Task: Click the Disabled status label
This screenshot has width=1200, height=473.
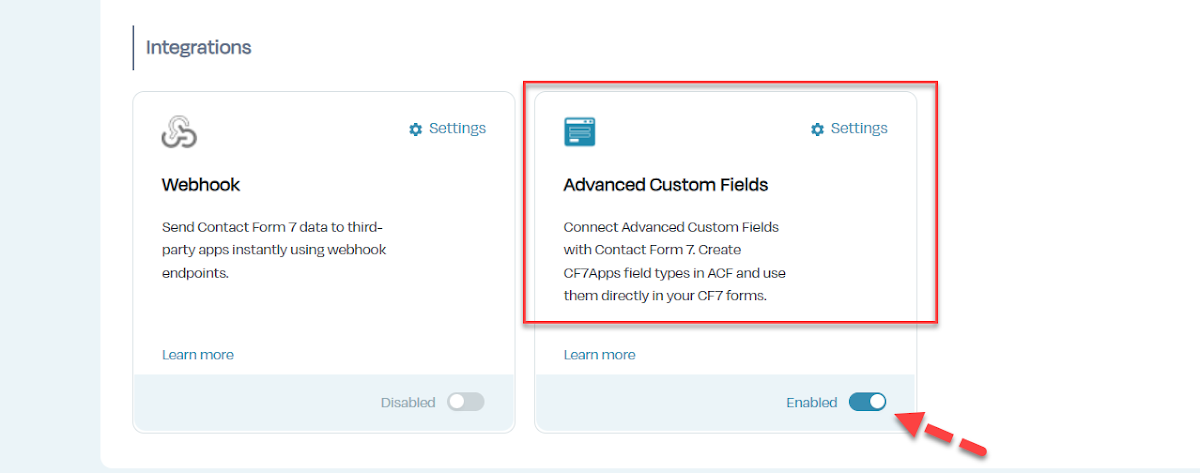Action: click(x=408, y=403)
